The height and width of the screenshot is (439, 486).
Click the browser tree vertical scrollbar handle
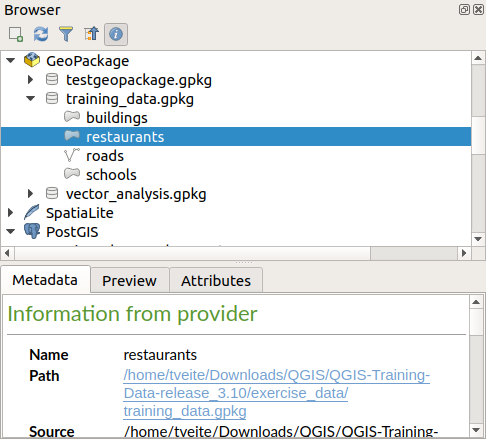(x=478, y=135)
